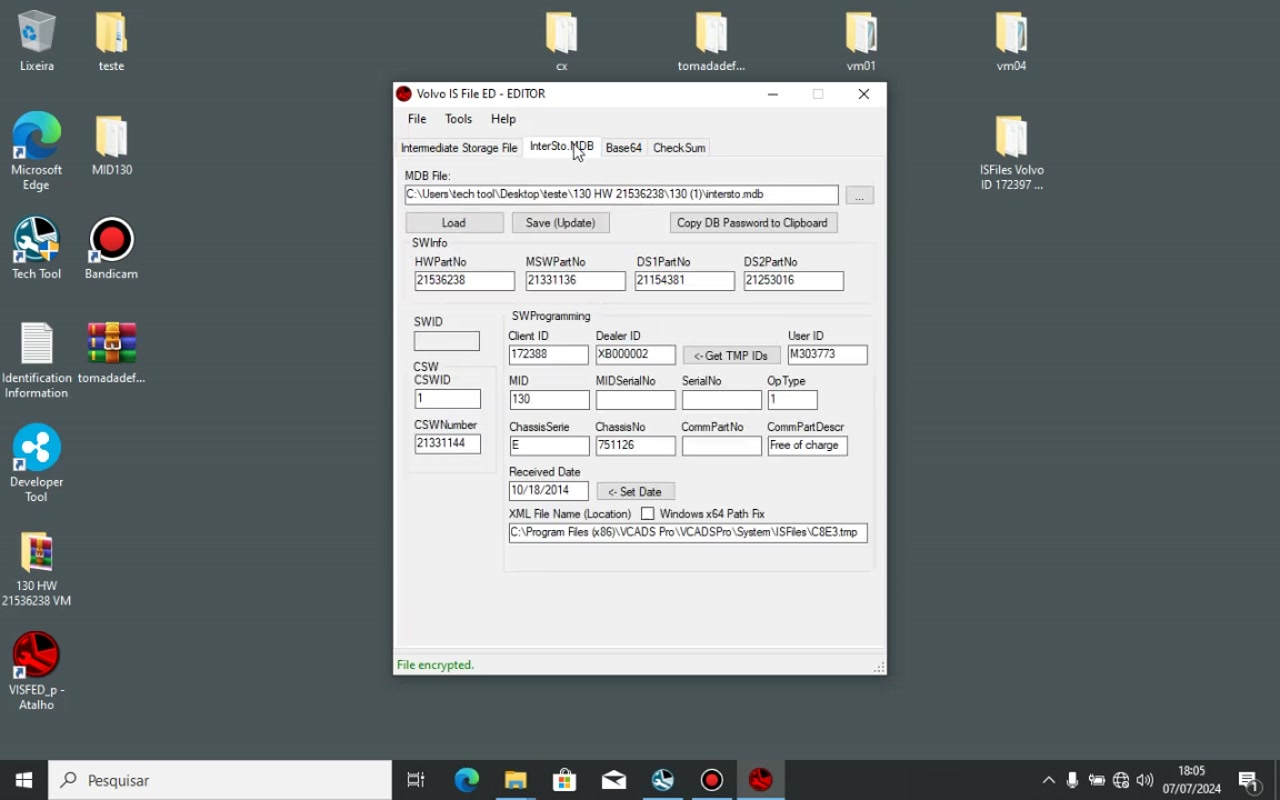Click the <- Get TMP IDs button
The image size is (1280, 800).
pyautogui.click(x=731, y=355)
